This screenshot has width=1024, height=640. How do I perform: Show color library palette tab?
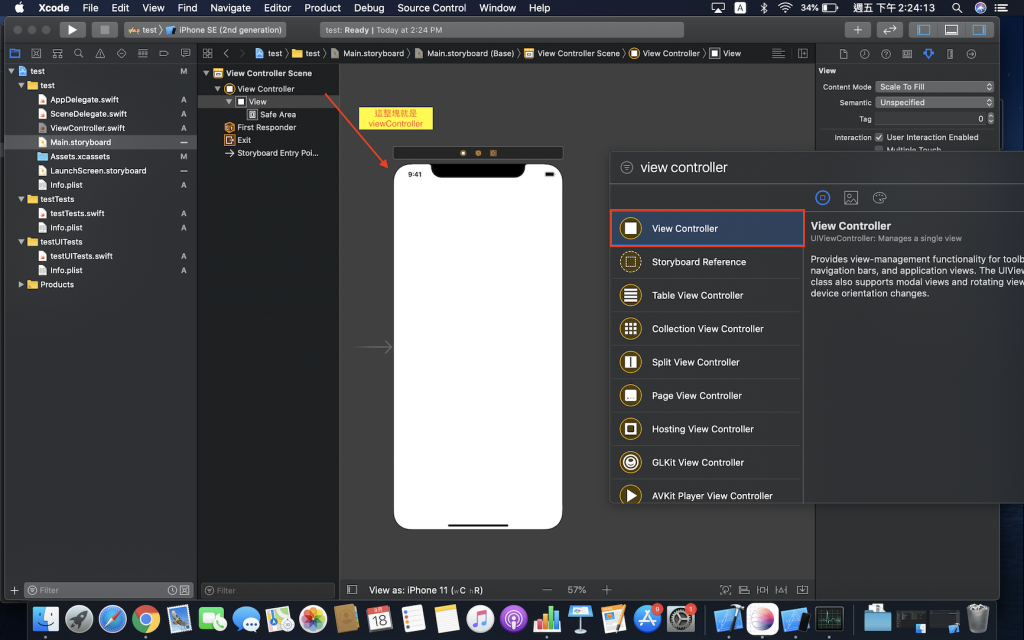pyautogui.click(x=880, y=198)
